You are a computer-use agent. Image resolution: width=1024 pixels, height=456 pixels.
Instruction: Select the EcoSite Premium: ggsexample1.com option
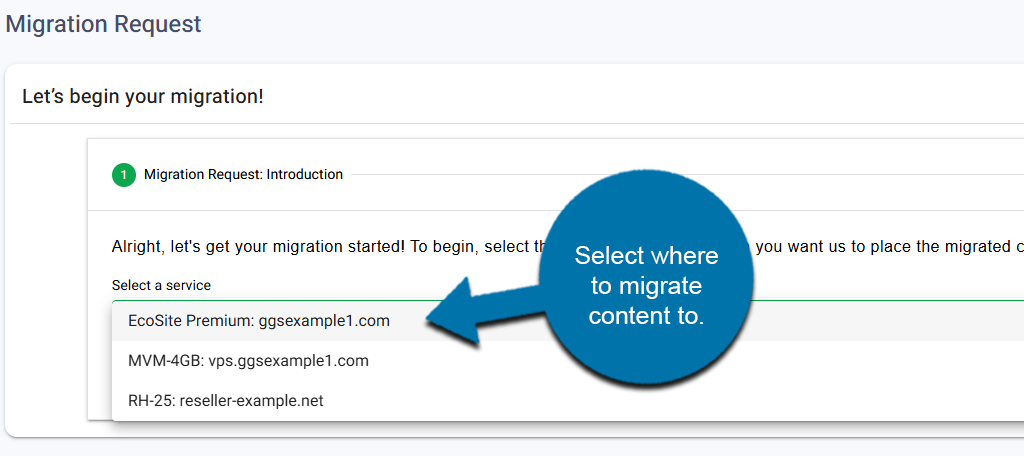pos(258,321)
